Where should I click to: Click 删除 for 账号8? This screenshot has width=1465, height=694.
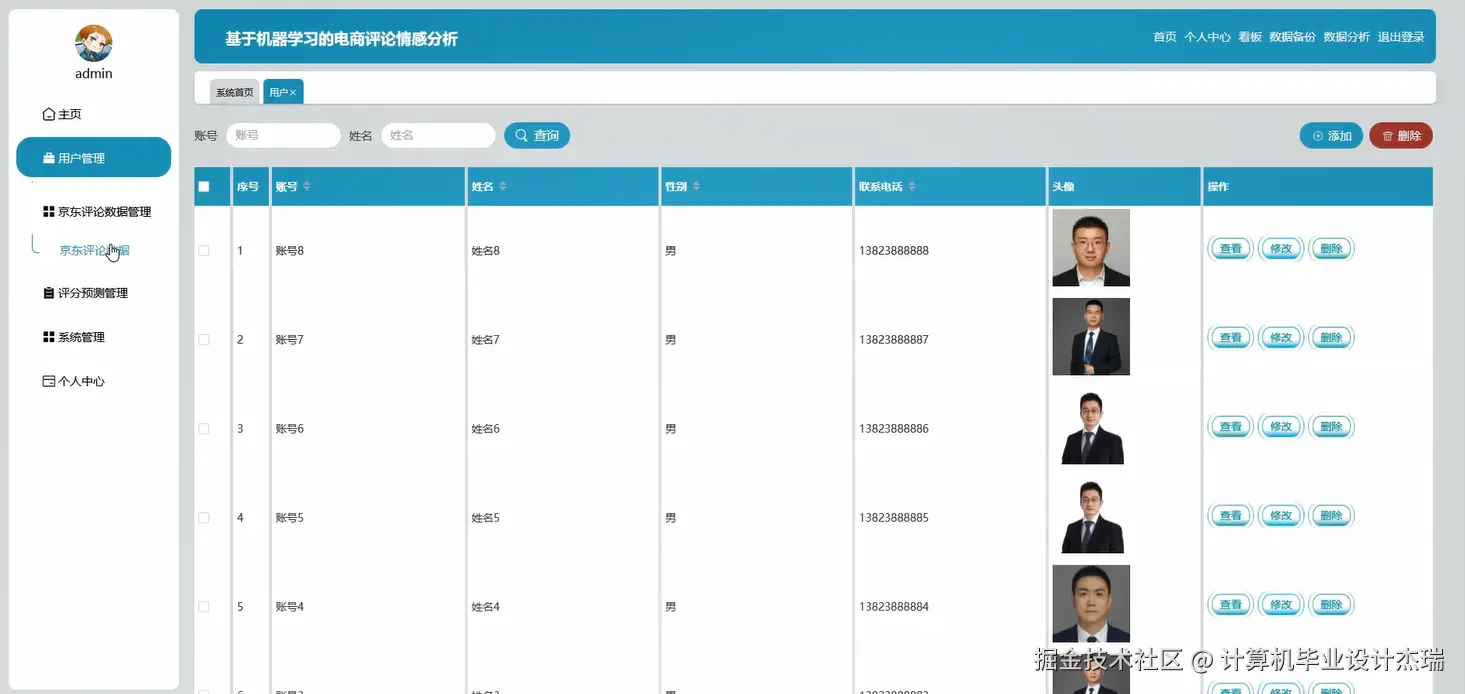pyautogui.click(x=1331, y=249)
